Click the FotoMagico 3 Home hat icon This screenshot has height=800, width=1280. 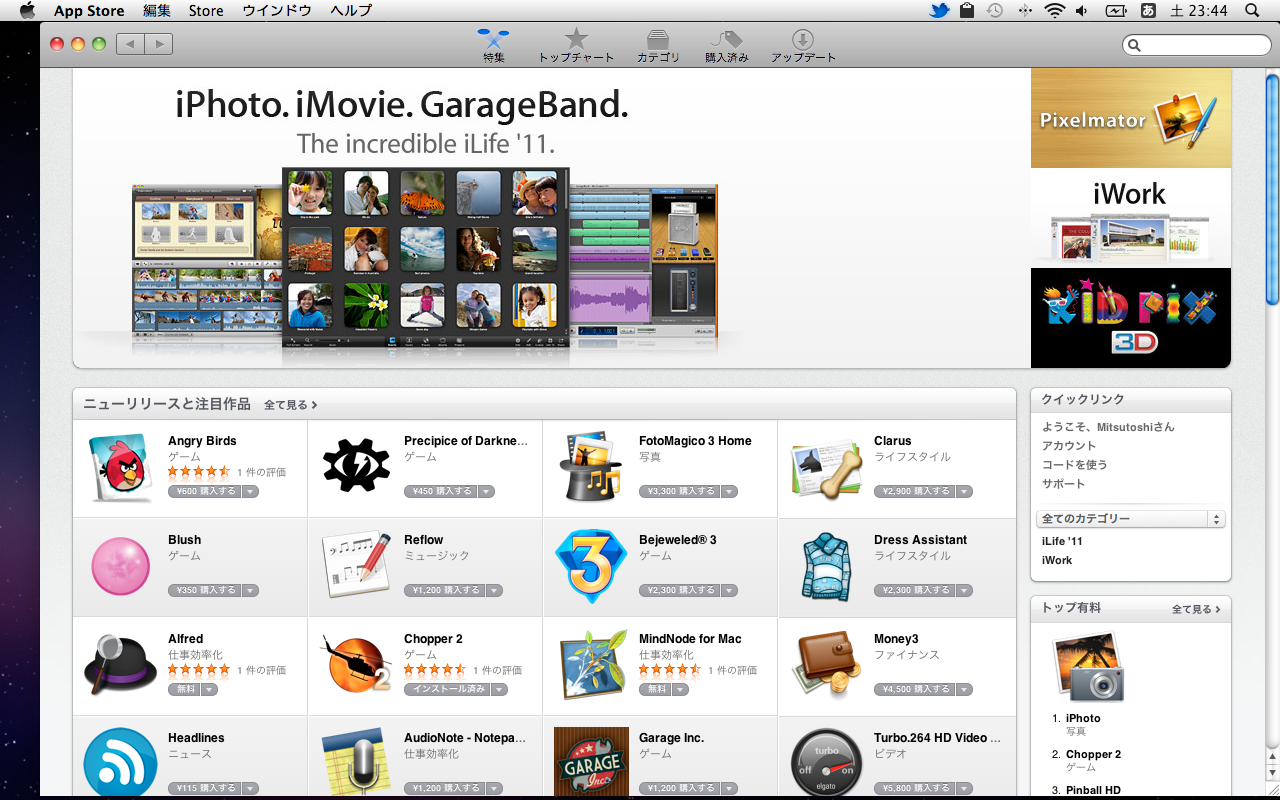coord(591,467)
